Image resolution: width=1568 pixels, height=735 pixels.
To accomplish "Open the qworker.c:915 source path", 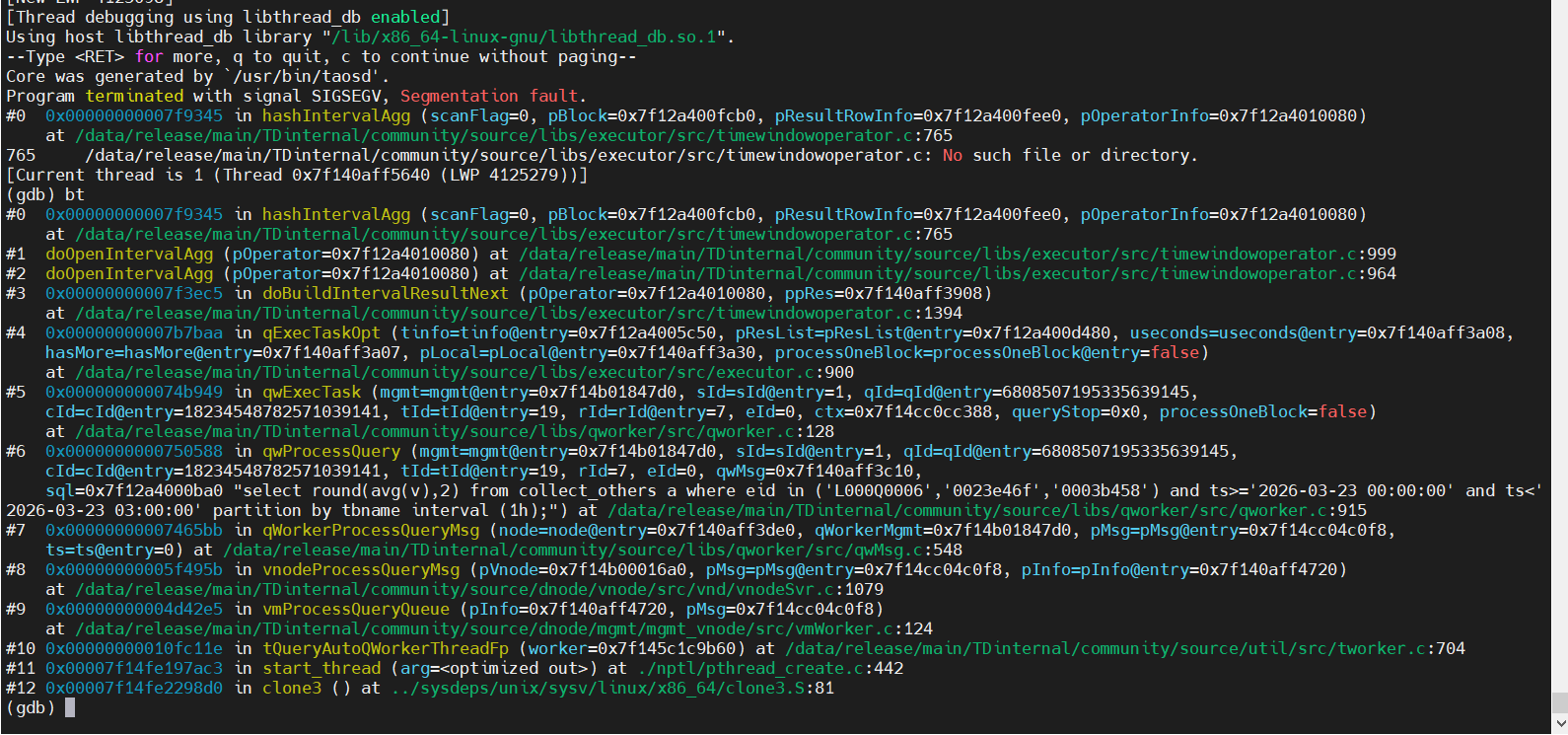I will (986, 510).
